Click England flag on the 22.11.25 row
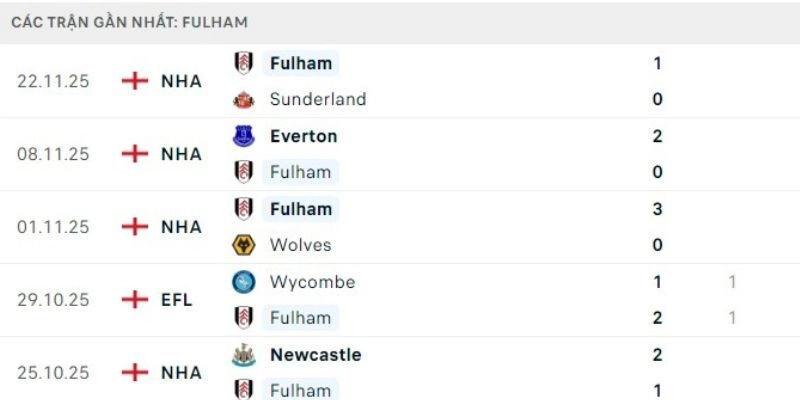This screenshot has height=400, width=800. coord(134,81)
